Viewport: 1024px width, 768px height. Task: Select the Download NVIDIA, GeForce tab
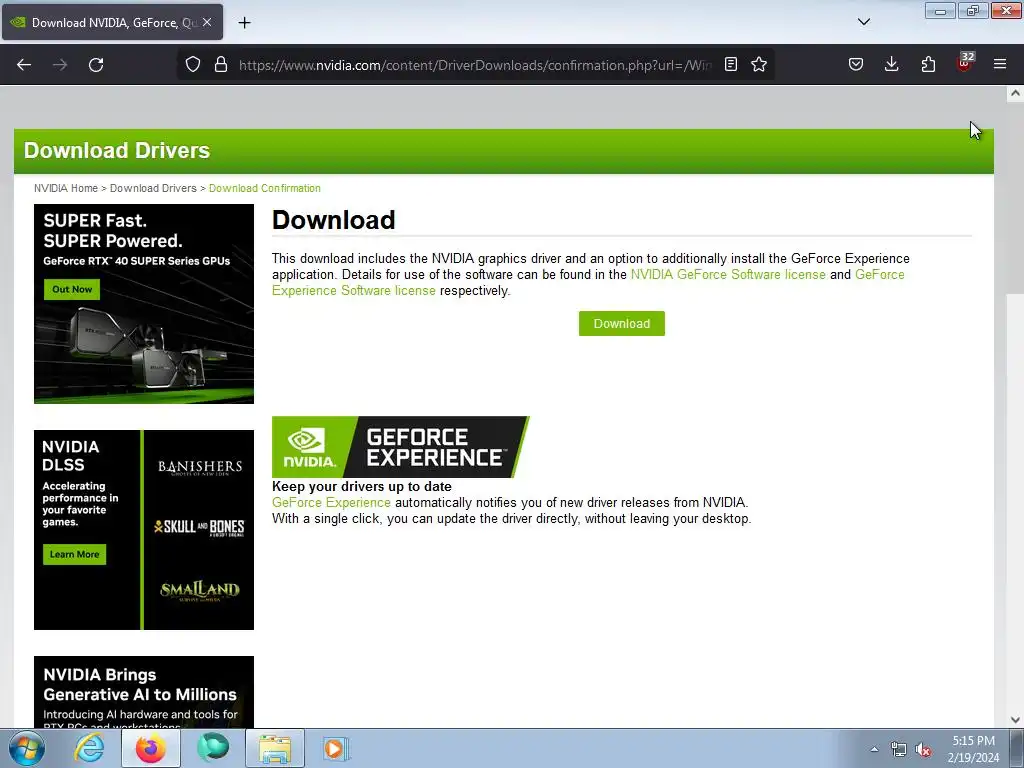click(112, 22)
